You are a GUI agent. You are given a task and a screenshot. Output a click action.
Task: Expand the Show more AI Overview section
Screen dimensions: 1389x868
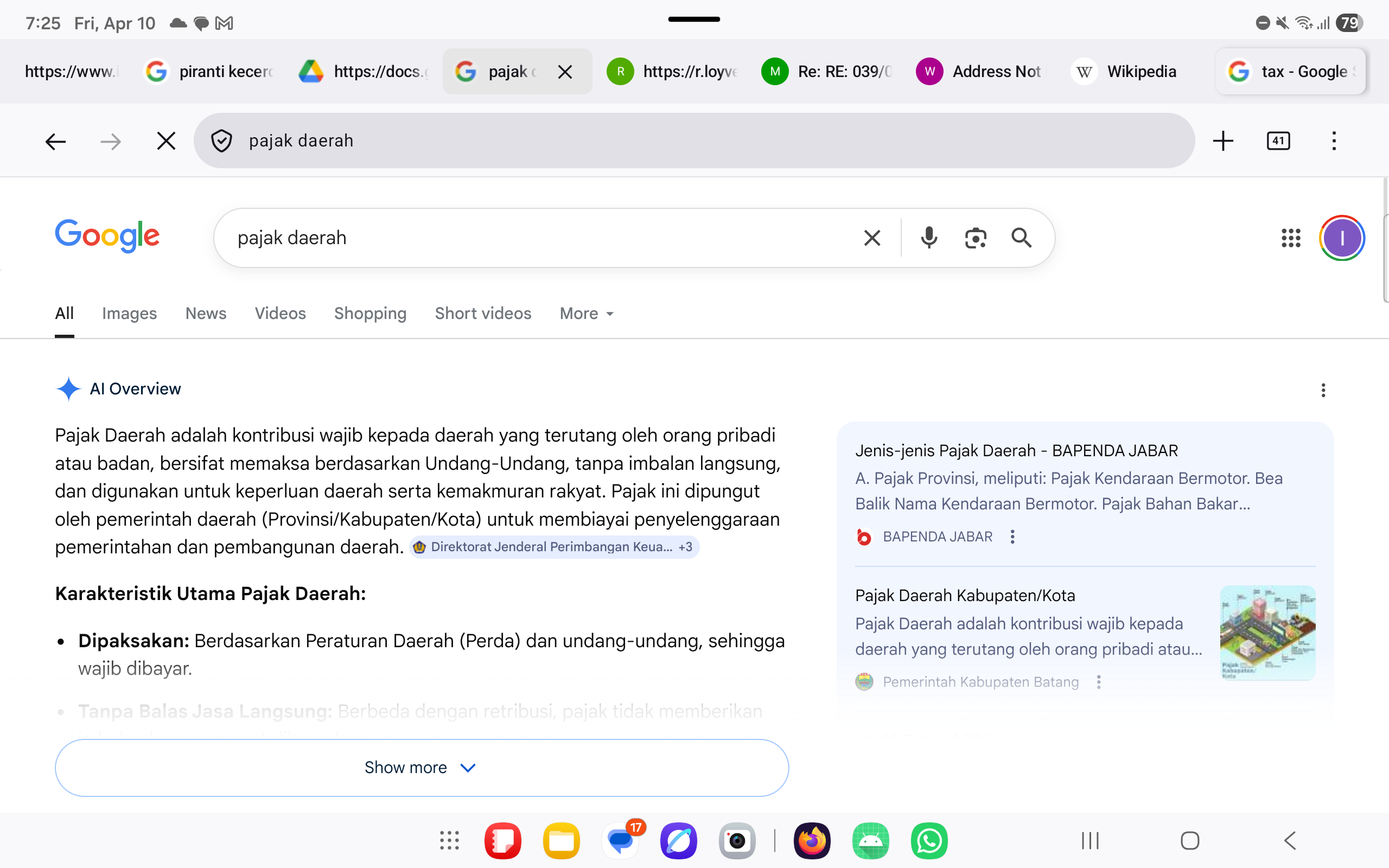click(422, 768)
